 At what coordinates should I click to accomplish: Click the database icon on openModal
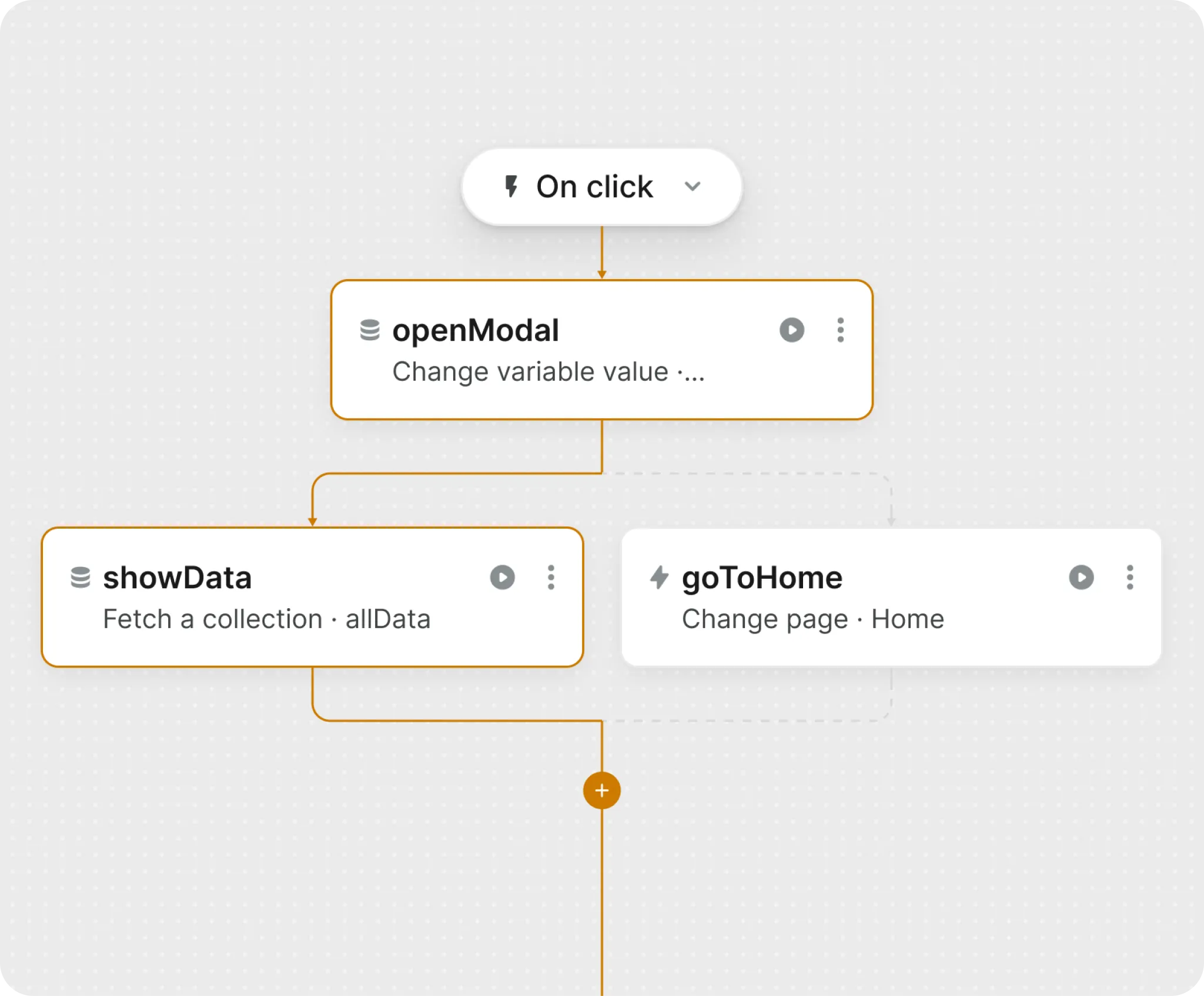coord(370,330)
